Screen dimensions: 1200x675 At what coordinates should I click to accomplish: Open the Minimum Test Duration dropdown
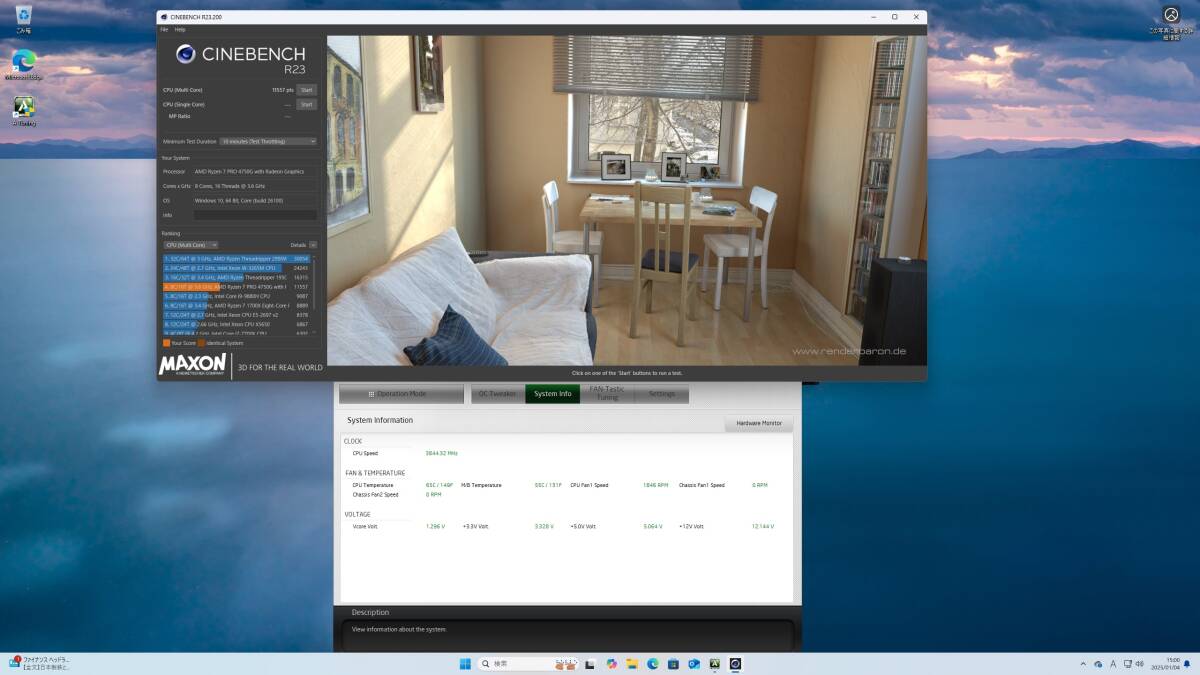pyautogui.click(x=268, y=142)
